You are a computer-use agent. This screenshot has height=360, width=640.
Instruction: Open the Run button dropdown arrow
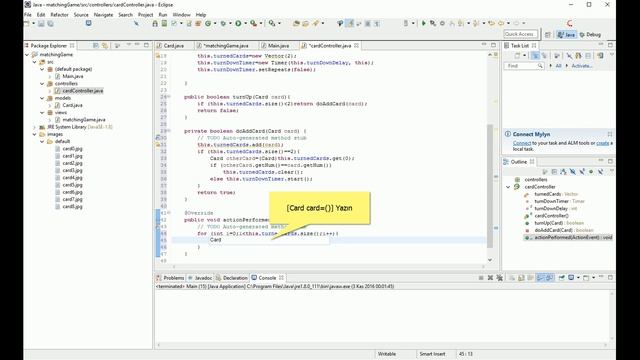point(245,24)
